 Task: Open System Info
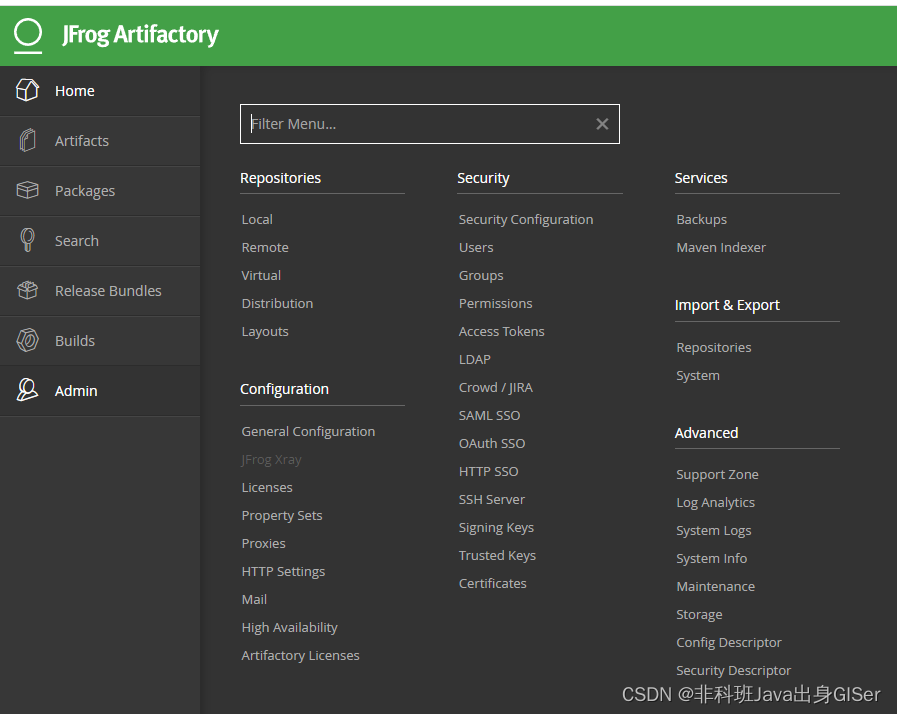pos(712,559)
